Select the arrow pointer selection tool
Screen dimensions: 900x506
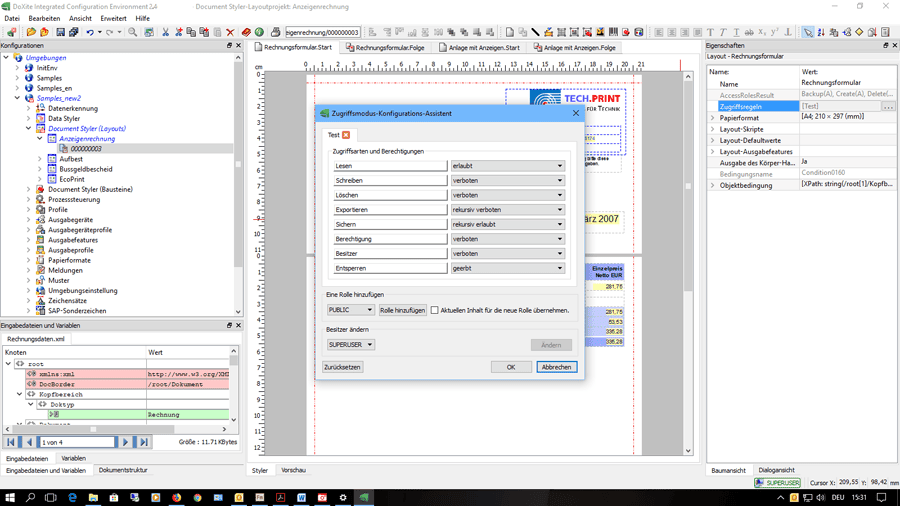(x=808, y=32)
